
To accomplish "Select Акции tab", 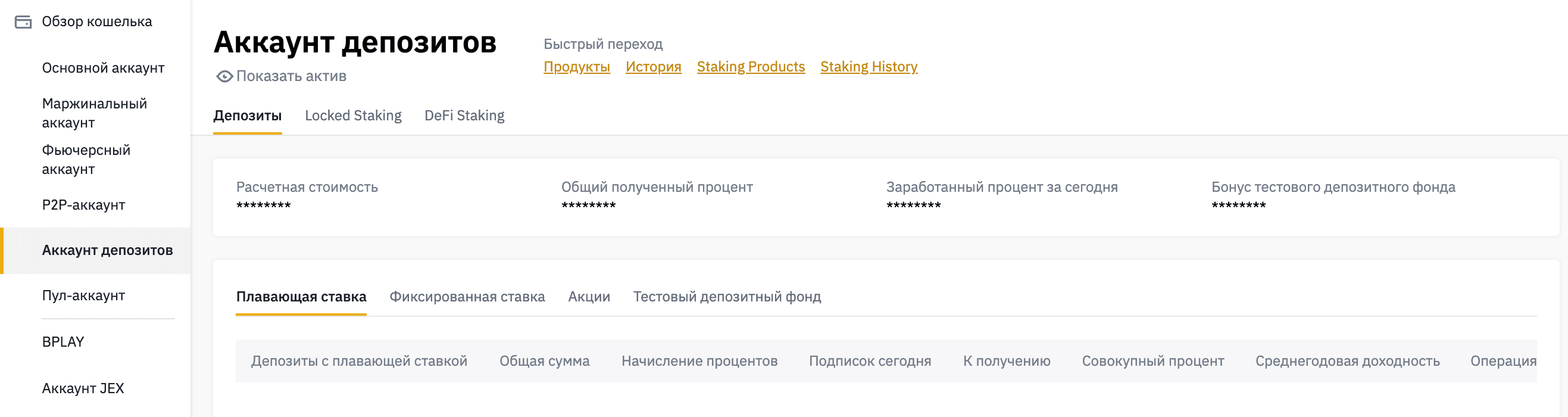I will [589, 297].
